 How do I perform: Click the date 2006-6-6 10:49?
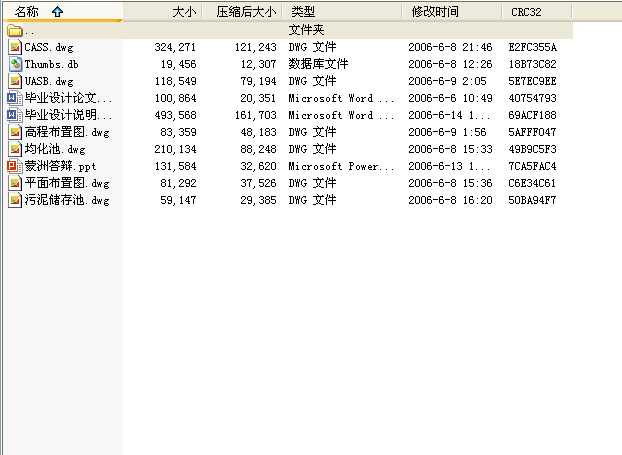450,98
